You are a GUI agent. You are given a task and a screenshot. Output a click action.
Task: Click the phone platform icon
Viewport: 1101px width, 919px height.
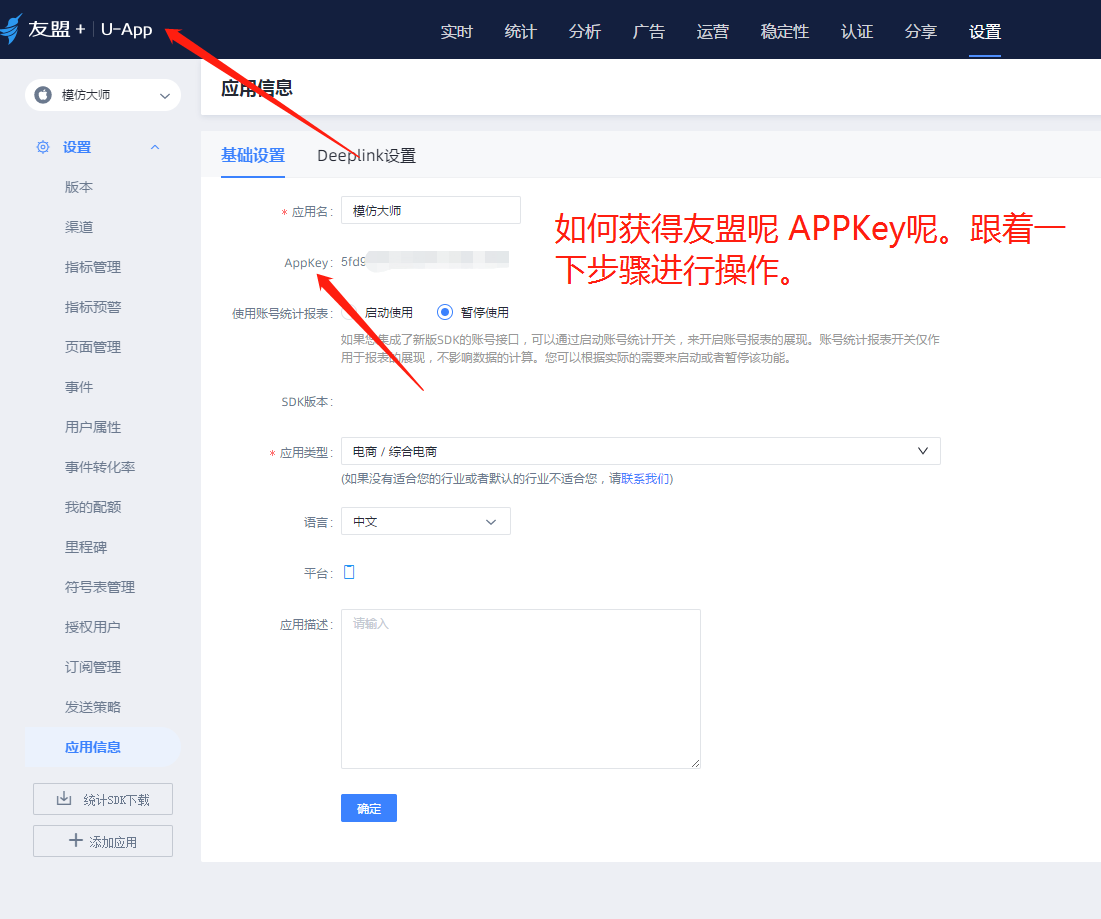[x=349, y=572]
